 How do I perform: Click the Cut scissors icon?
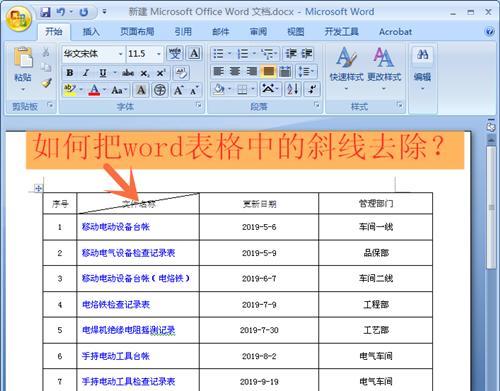pyautogui.click(x=46, y=52)
